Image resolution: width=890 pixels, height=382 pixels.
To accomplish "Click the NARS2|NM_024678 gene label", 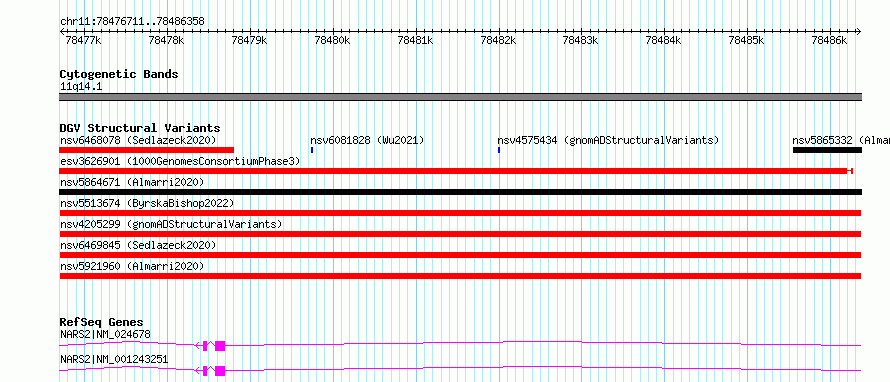I will 106,334.
